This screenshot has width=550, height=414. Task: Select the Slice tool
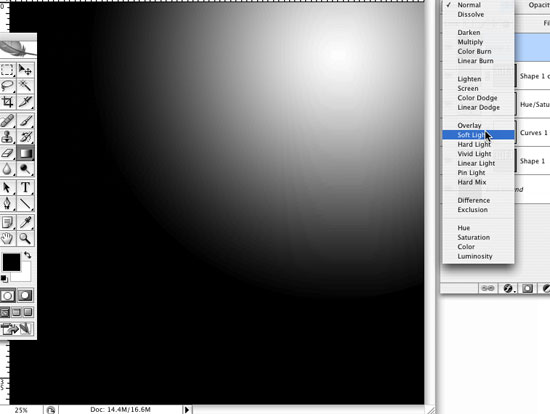tap(25, 101)
